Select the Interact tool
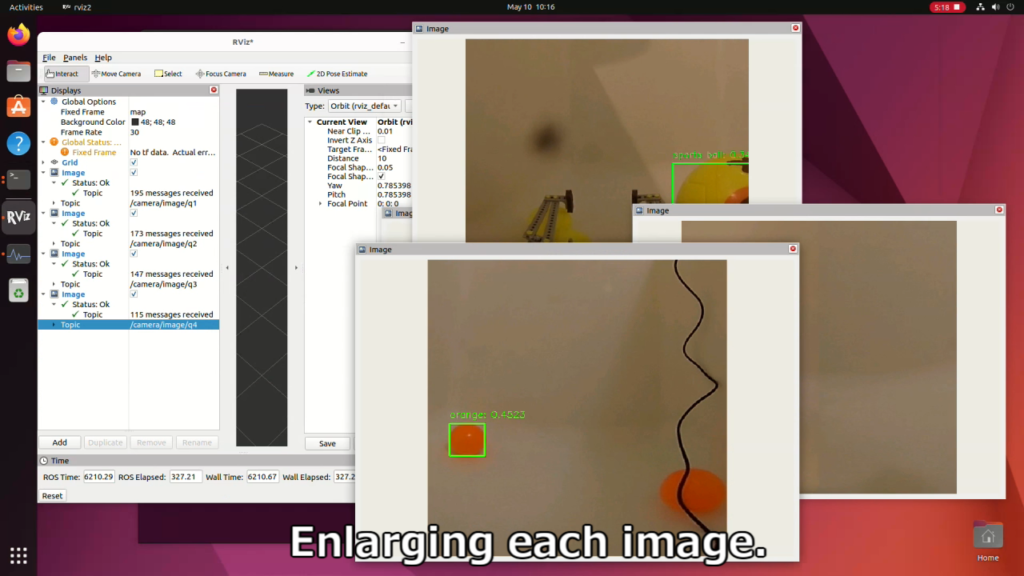The image size is (1024, 576). (63, 74)
